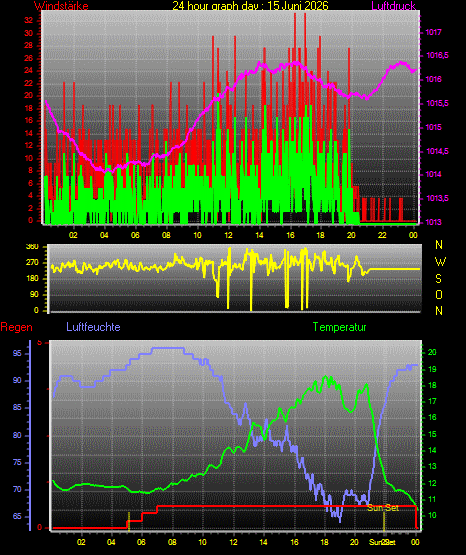This screenshot has width=466, height=555.
Task: Click the Luftdruck axis title
Action: 393,6
